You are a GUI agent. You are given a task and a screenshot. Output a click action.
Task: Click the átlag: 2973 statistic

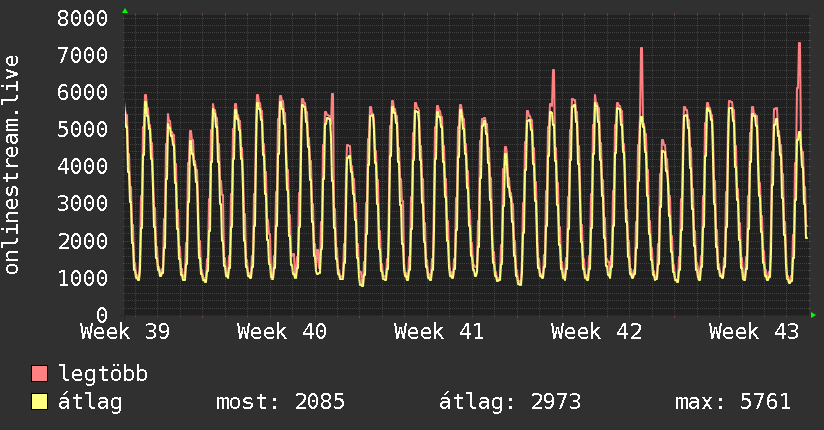510,402
